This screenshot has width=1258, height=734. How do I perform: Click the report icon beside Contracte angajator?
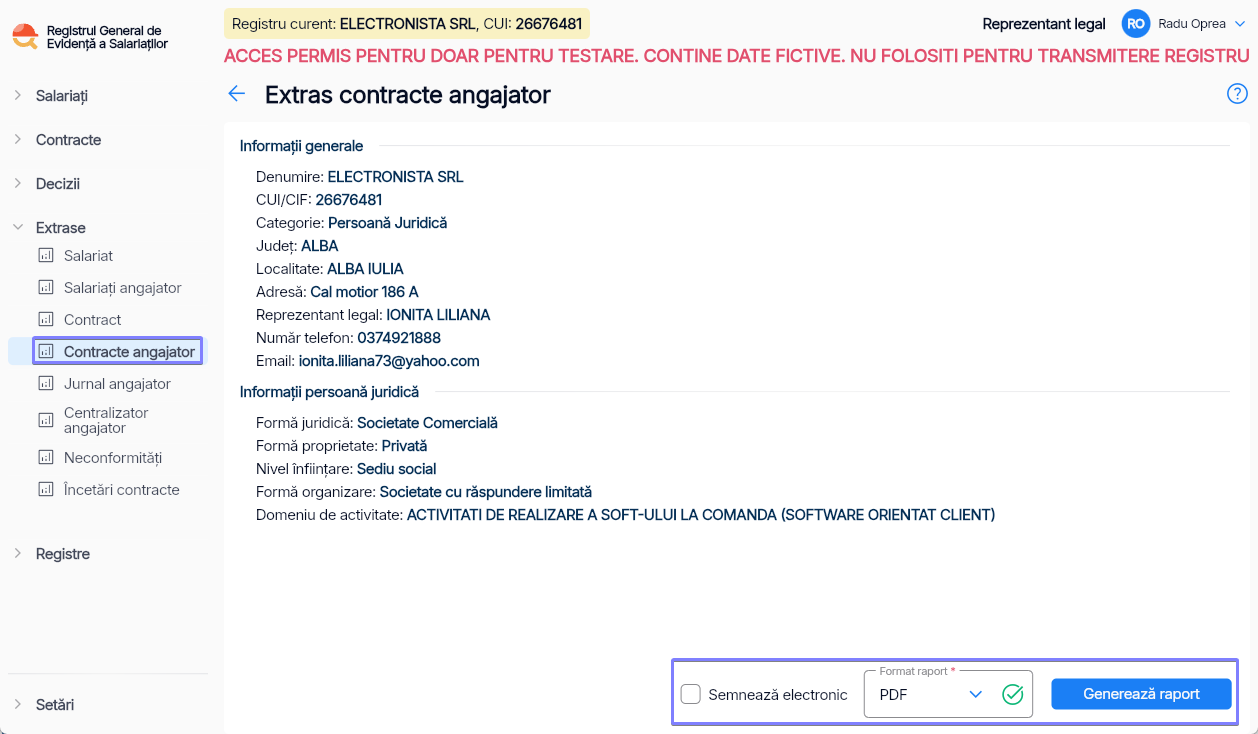(45, 352)
